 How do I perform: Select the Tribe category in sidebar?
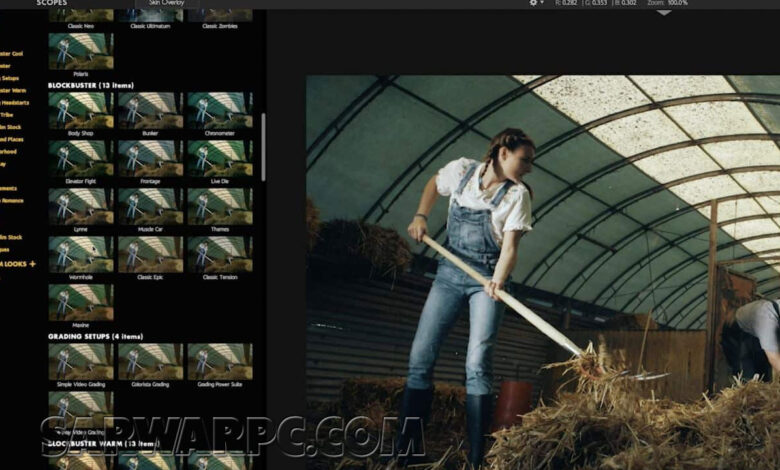(6, 115)
